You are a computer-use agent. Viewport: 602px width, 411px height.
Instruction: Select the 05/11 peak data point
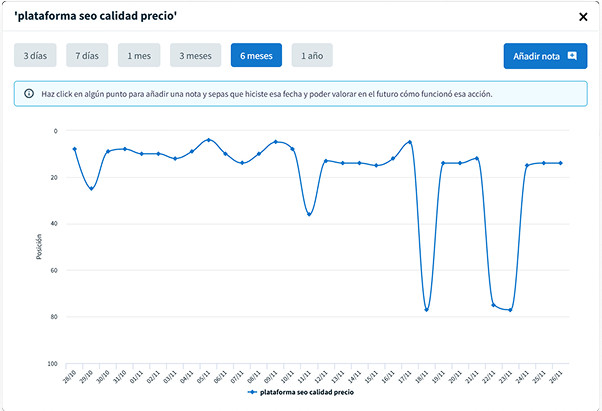point(208,140)
